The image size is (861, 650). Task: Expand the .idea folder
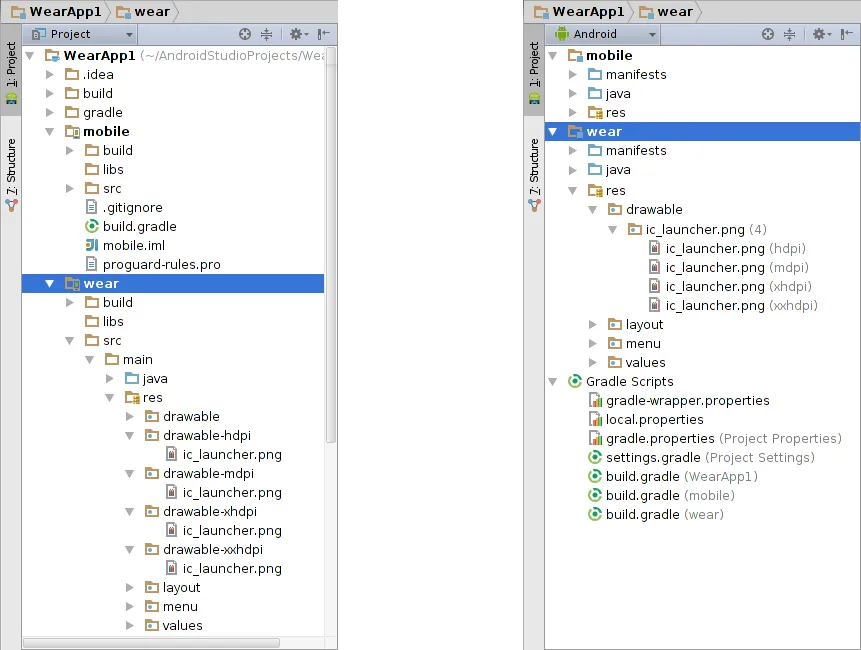coord(50,75)
